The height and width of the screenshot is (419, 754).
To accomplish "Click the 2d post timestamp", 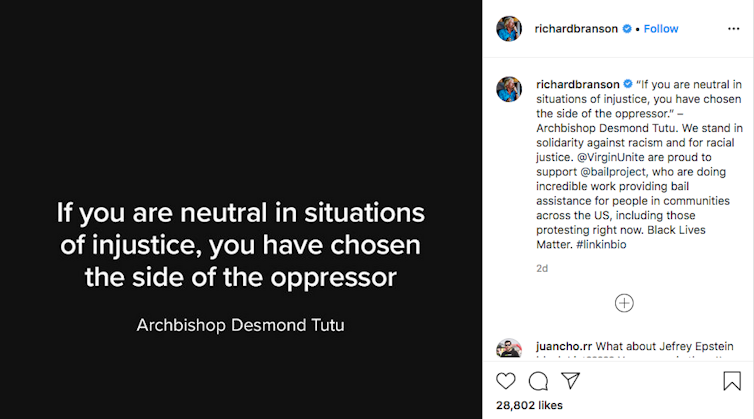I will [x=542, y=268].
